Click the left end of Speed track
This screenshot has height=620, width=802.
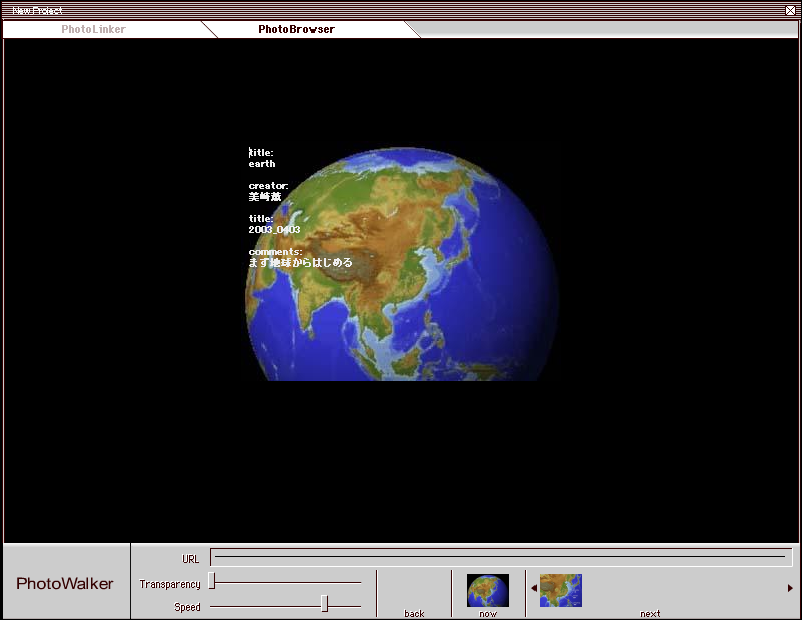click(x=213, y=606)
